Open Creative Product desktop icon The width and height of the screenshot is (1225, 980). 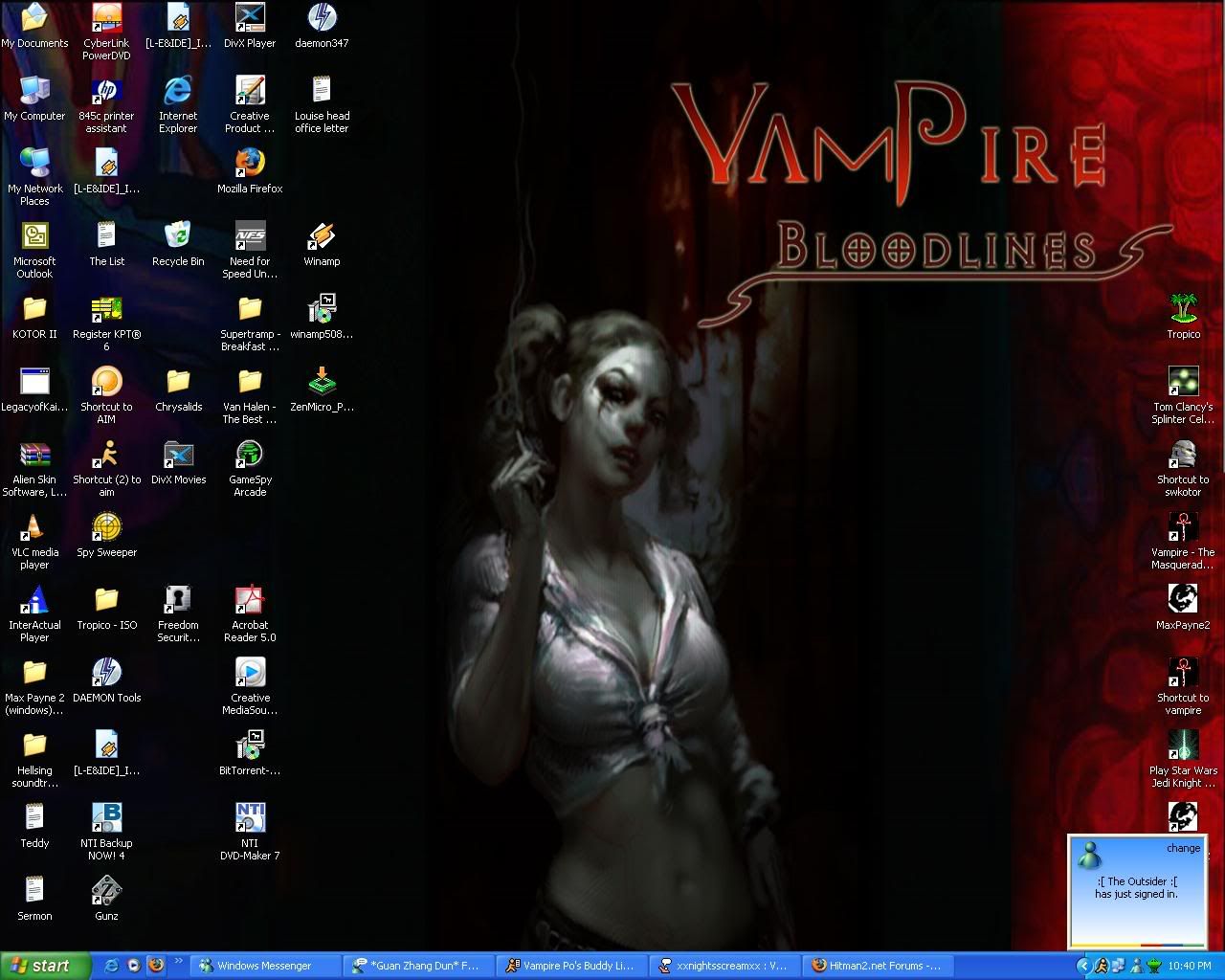click(250, 103)
